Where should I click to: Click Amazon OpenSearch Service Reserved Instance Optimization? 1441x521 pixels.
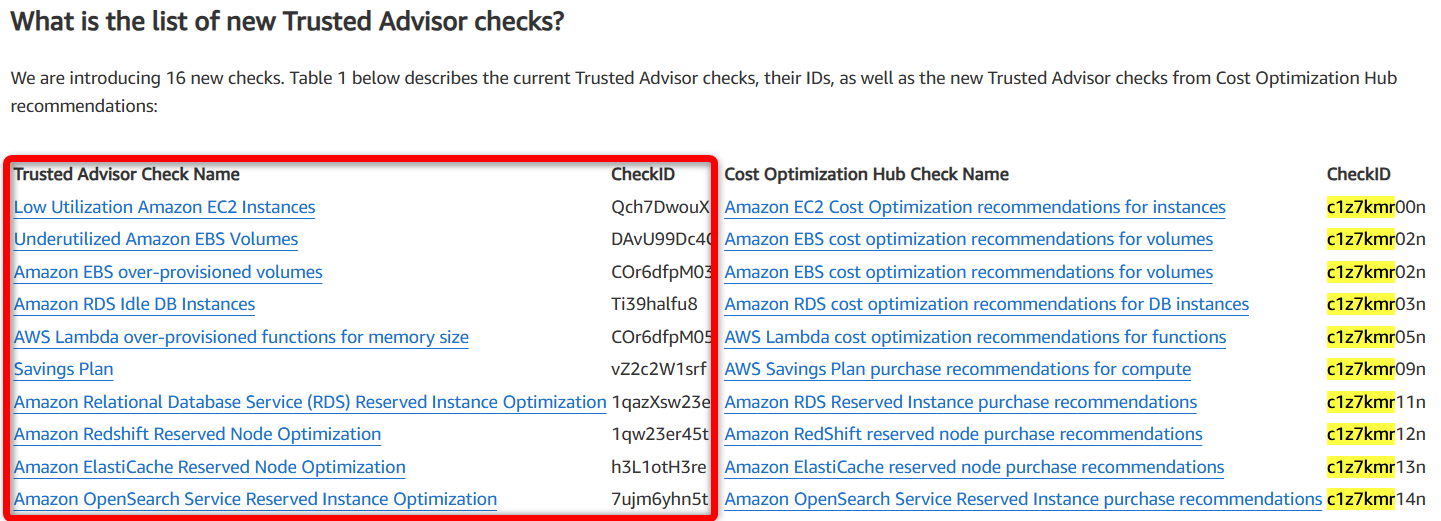click(255, 499)
